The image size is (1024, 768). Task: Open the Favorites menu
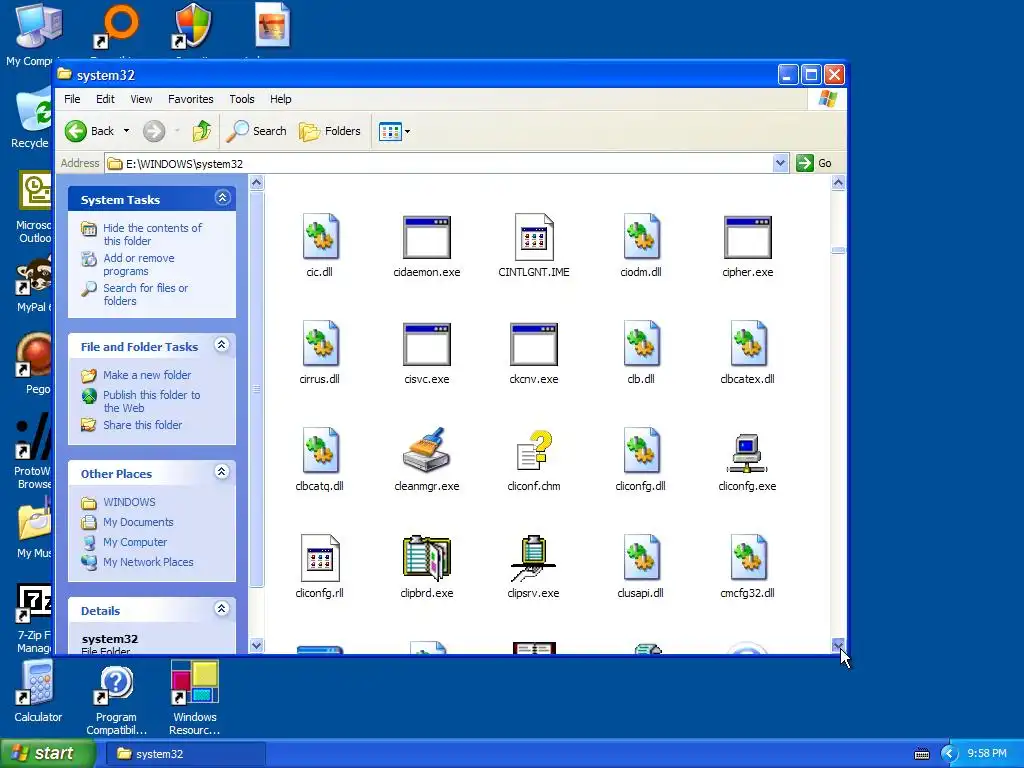point(191,99)
